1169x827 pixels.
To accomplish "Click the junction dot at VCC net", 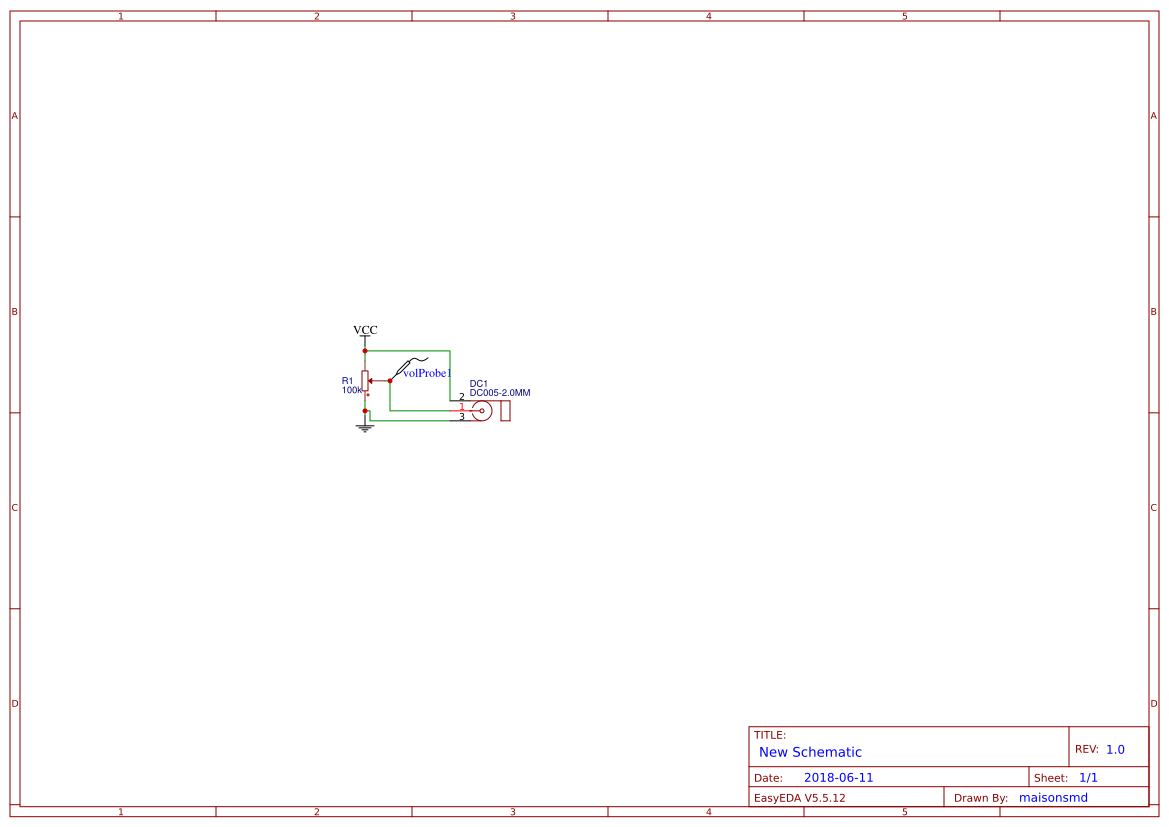I will [x=365, y=350].
